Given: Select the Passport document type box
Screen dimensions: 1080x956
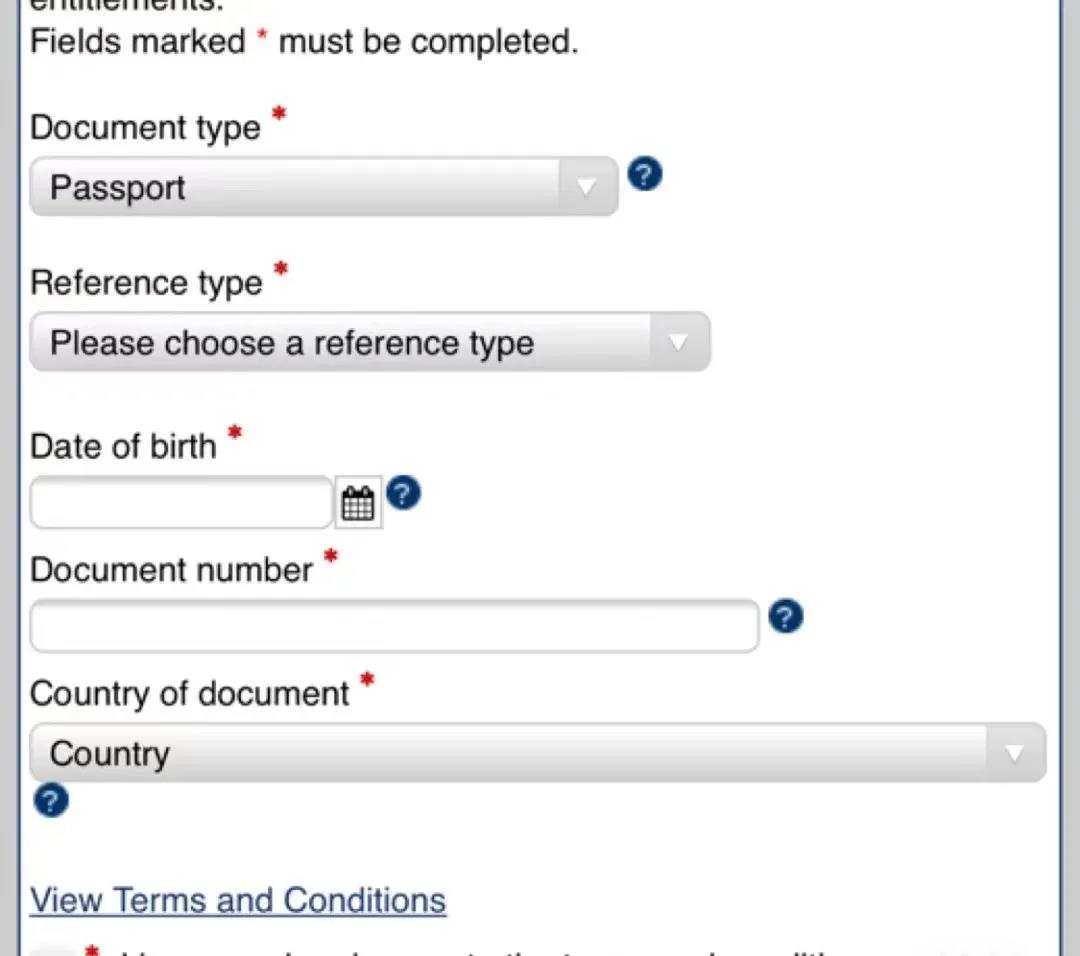Looking at the screenshot, I should coord(300,187).
